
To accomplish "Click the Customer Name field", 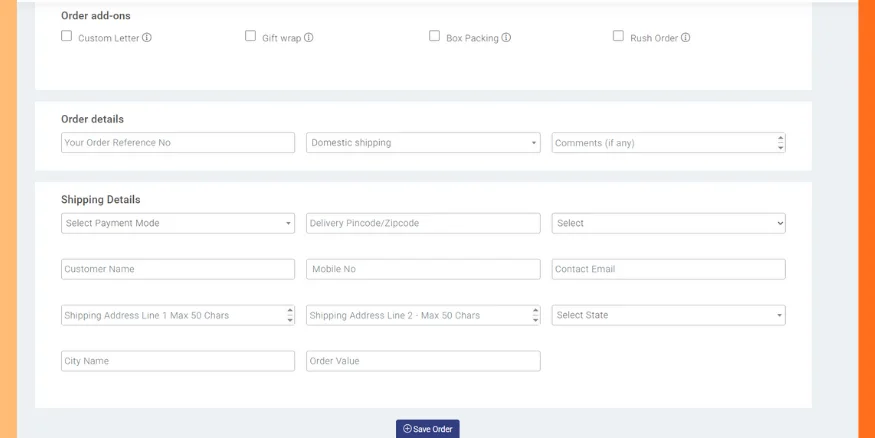I will pos(178,269).
